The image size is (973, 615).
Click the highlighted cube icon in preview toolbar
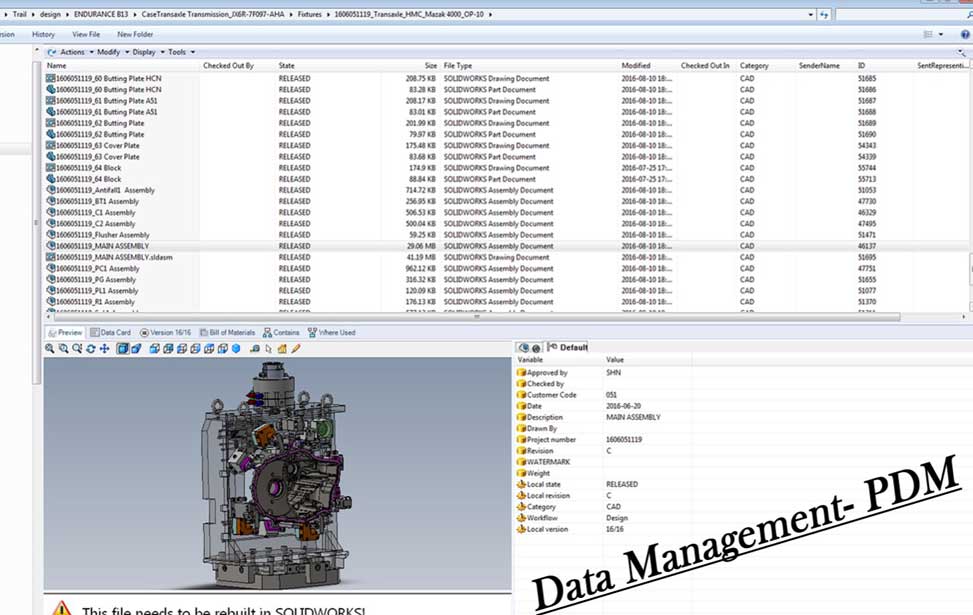pyautogui.click(x=123, y=349)
